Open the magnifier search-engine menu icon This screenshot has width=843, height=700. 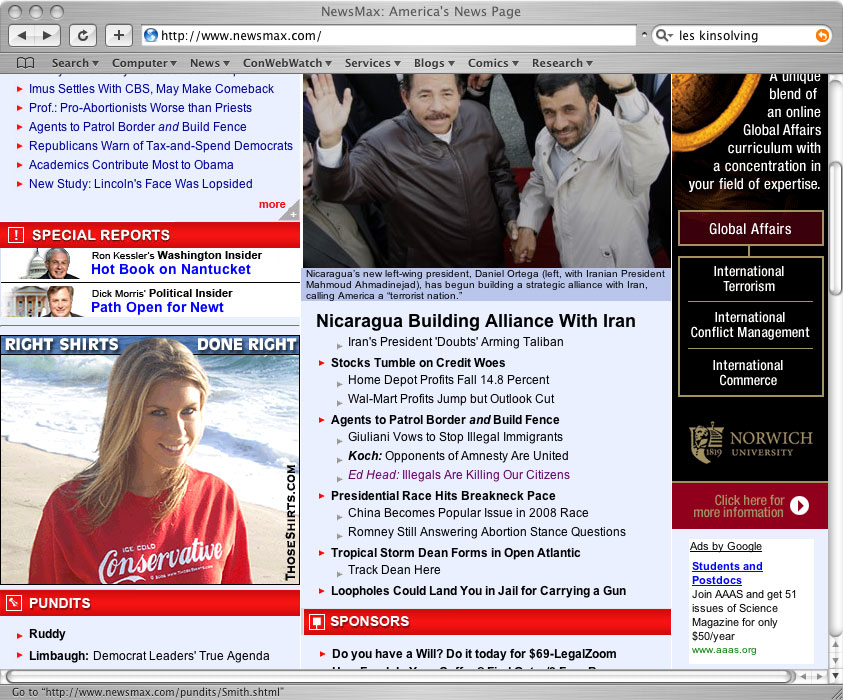(664, 35)
